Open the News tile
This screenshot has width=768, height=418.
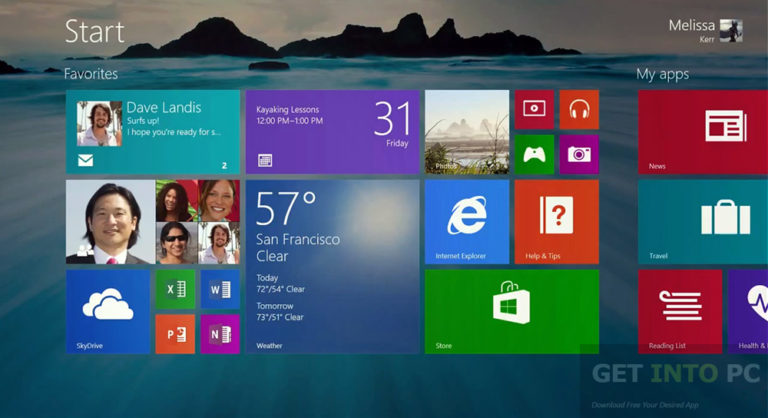(703, 132)
